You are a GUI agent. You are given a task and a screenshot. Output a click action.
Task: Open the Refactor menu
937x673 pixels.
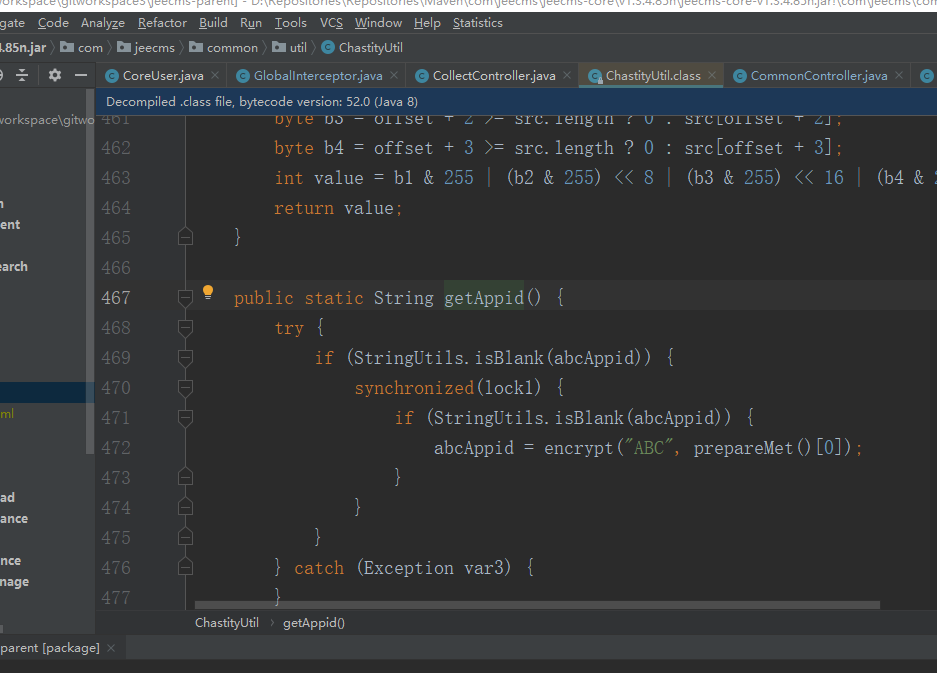coord(162,22)
